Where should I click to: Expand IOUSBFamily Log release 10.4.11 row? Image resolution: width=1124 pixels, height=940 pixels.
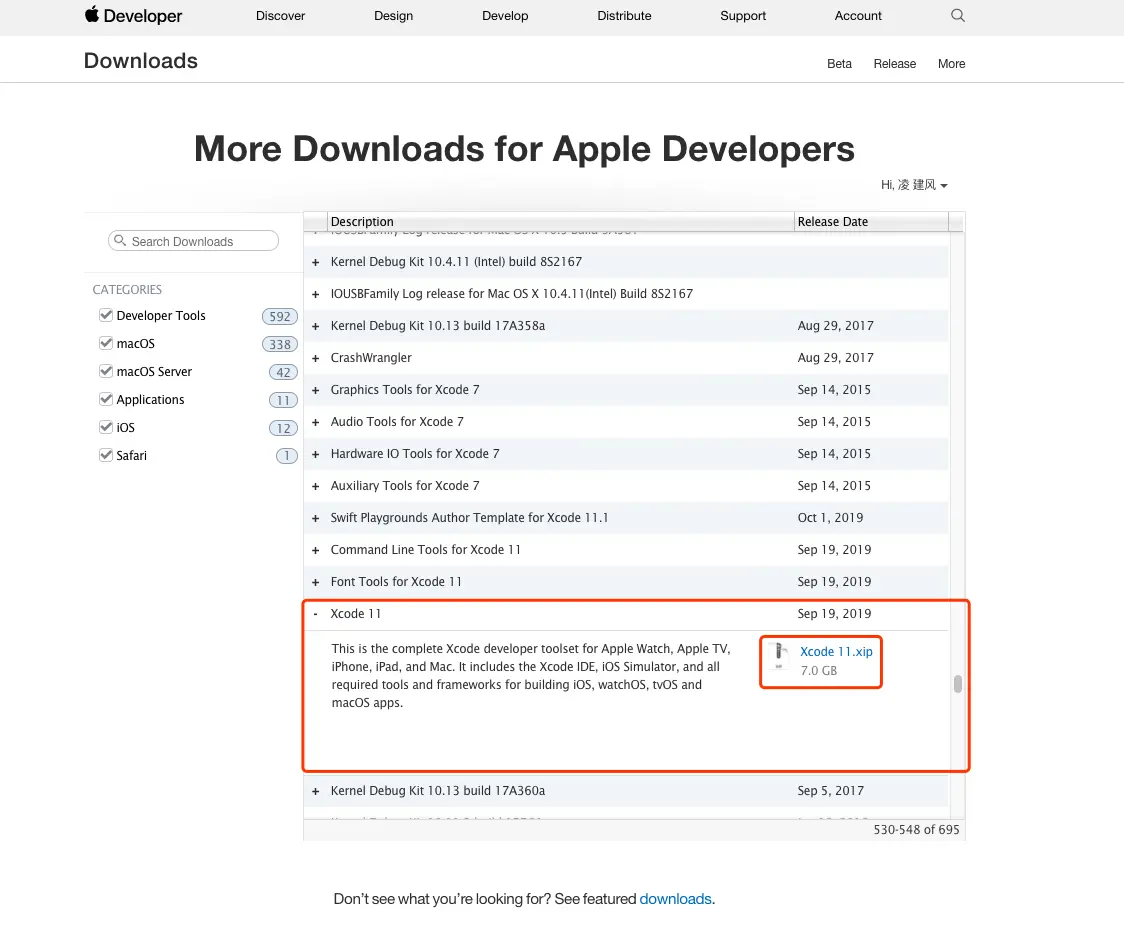point(315,294)
